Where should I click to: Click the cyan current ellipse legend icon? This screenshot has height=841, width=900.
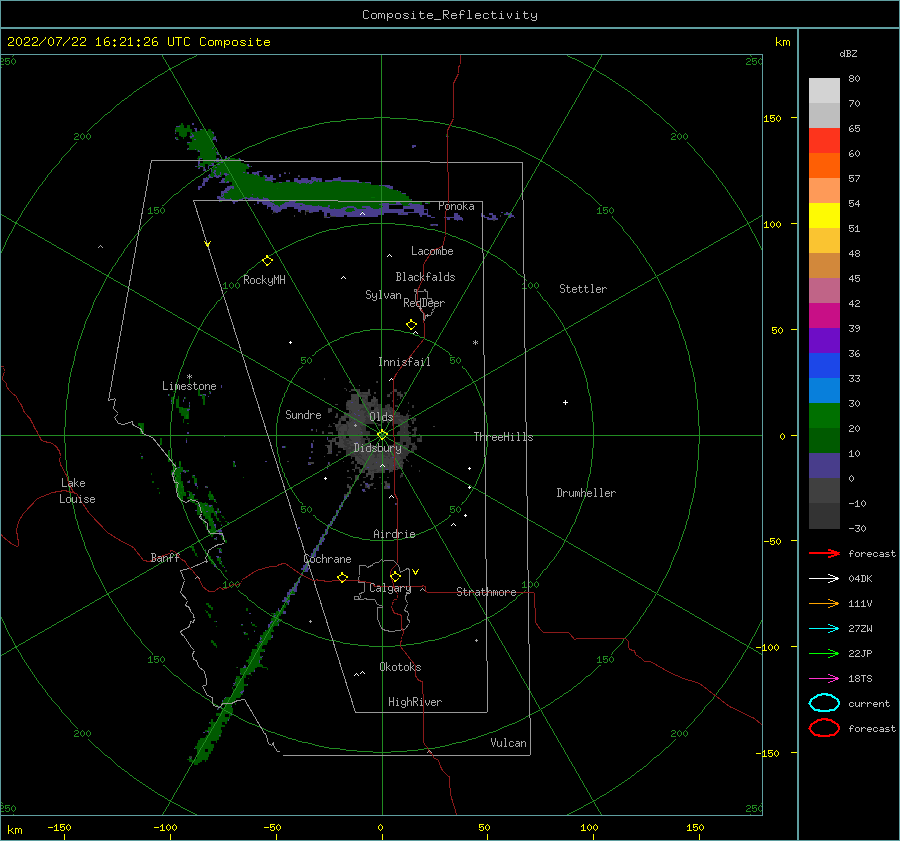pyautogui.click(x=824, y=703)
